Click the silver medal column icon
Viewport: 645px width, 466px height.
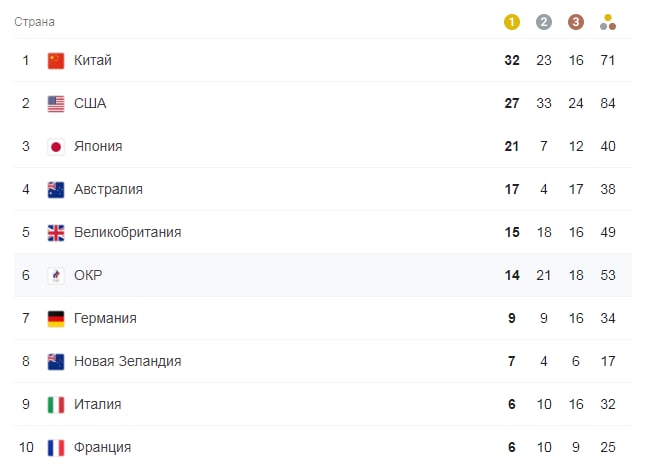click(x=544, y=22)
